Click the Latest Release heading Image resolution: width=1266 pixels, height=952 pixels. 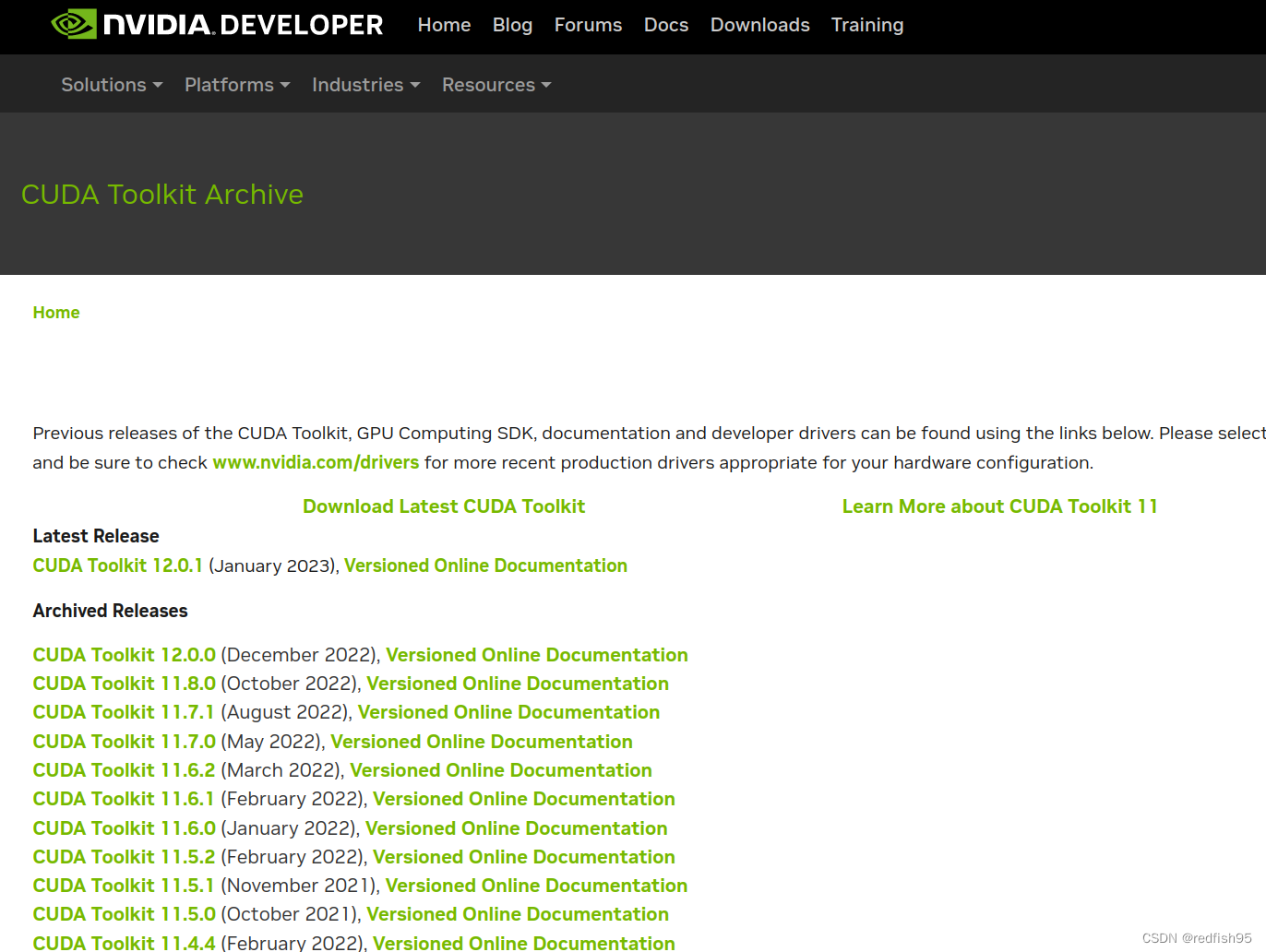96,536
